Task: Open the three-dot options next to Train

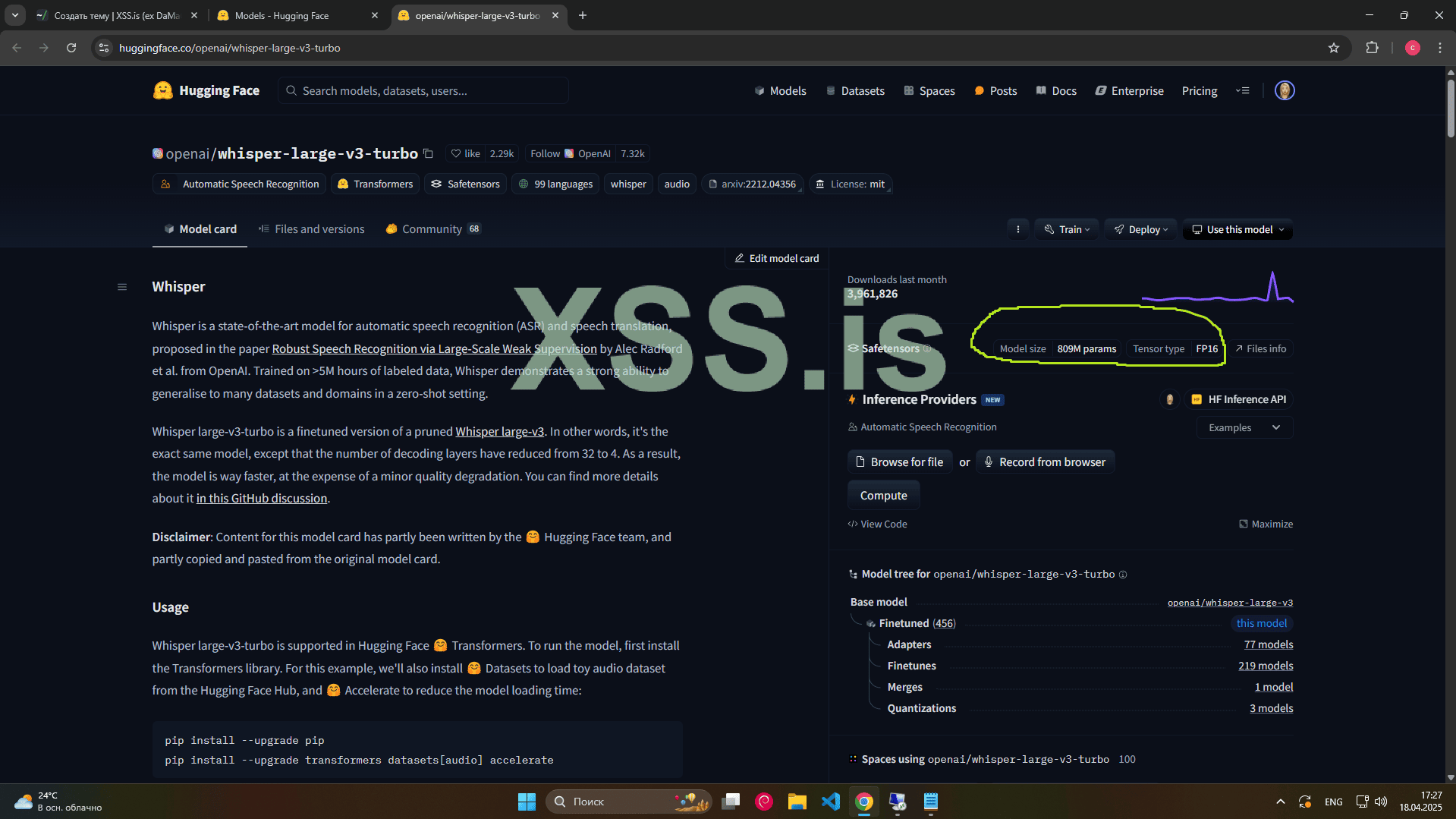Action: 1018,229
